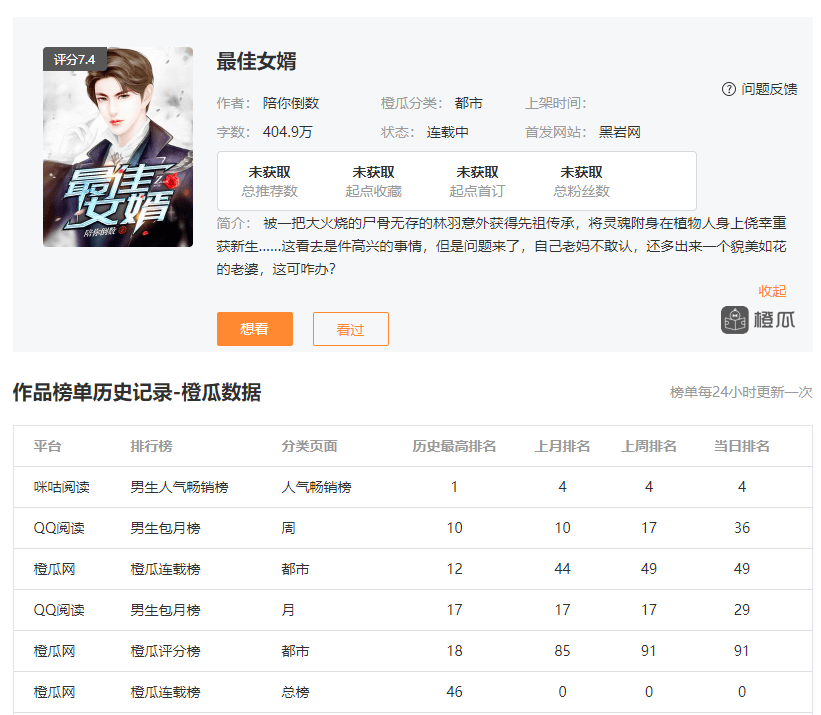This screenshot has width=821, height=715.
Task: Click the 看过 button
Action: tap(351, 329)
